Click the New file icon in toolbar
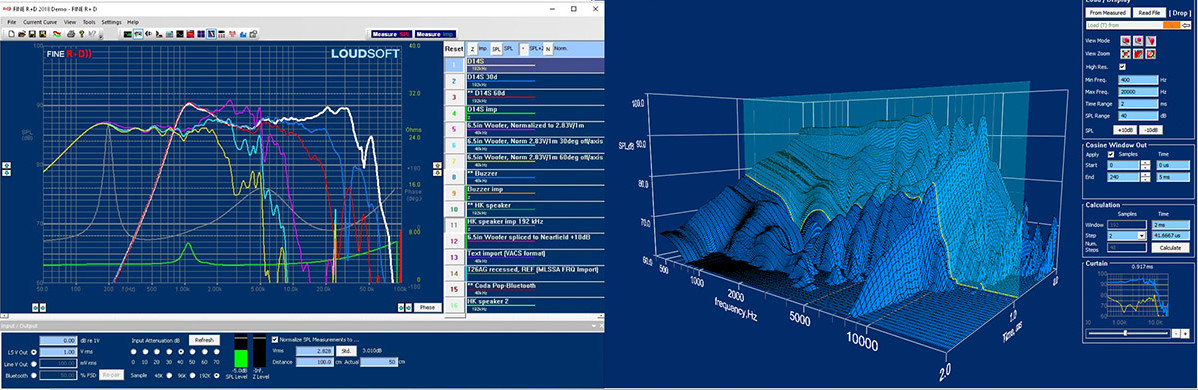 (x=11, y=34)
